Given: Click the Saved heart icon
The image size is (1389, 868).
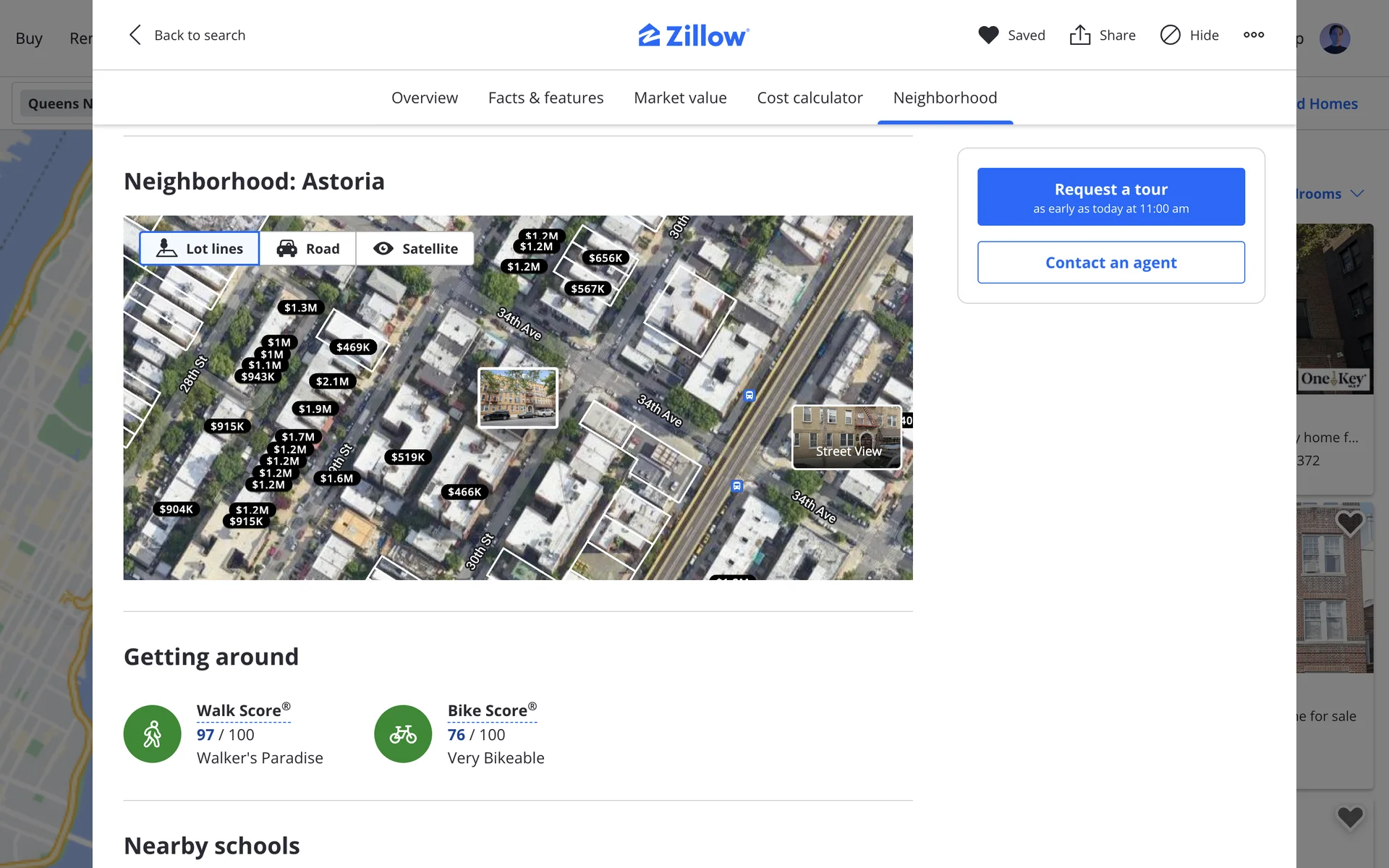Looking at the screenshot, I should 988,35.
